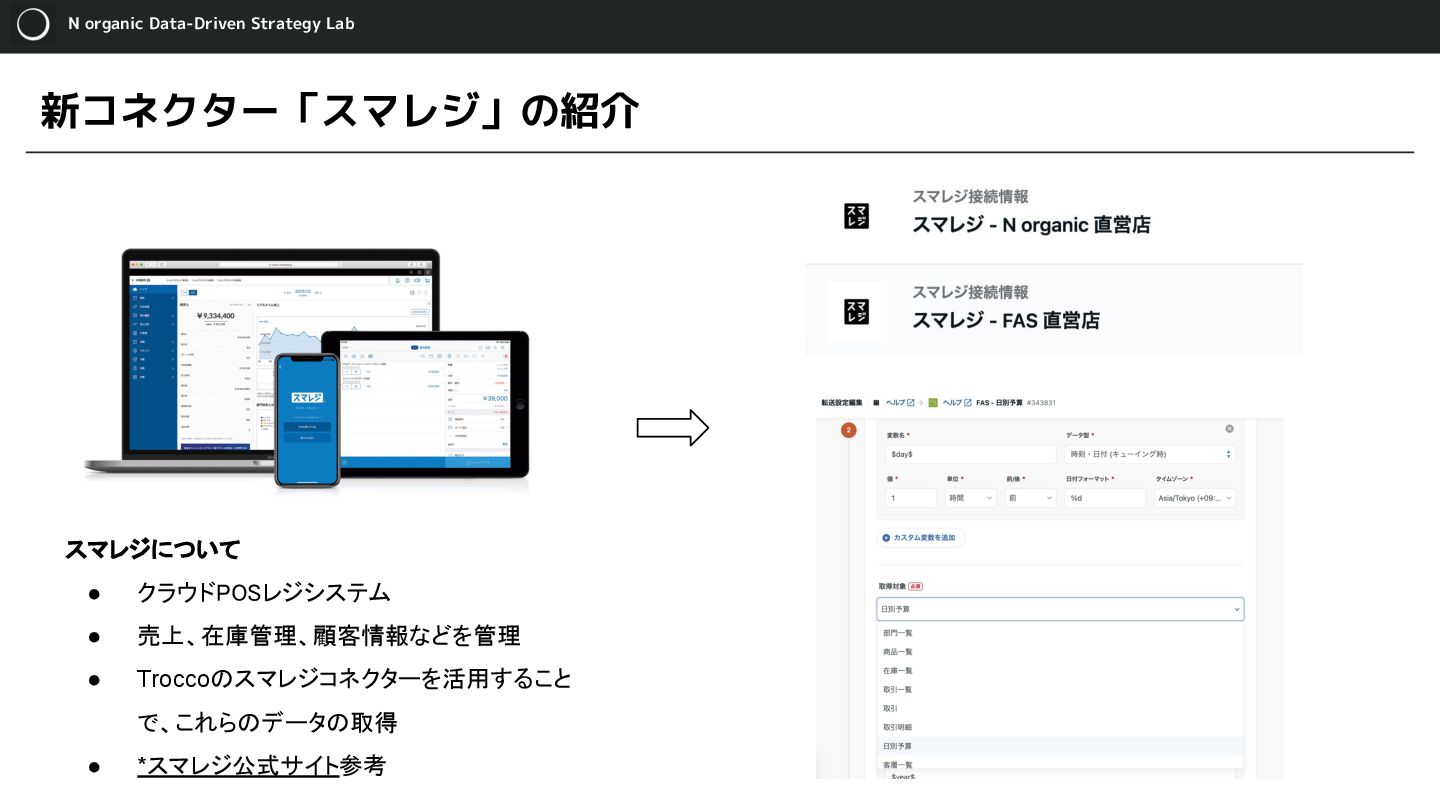The image size is (1440, 810).
Task: Select the スマレジ - FAS 直営店 connection
Action: 1053,311
